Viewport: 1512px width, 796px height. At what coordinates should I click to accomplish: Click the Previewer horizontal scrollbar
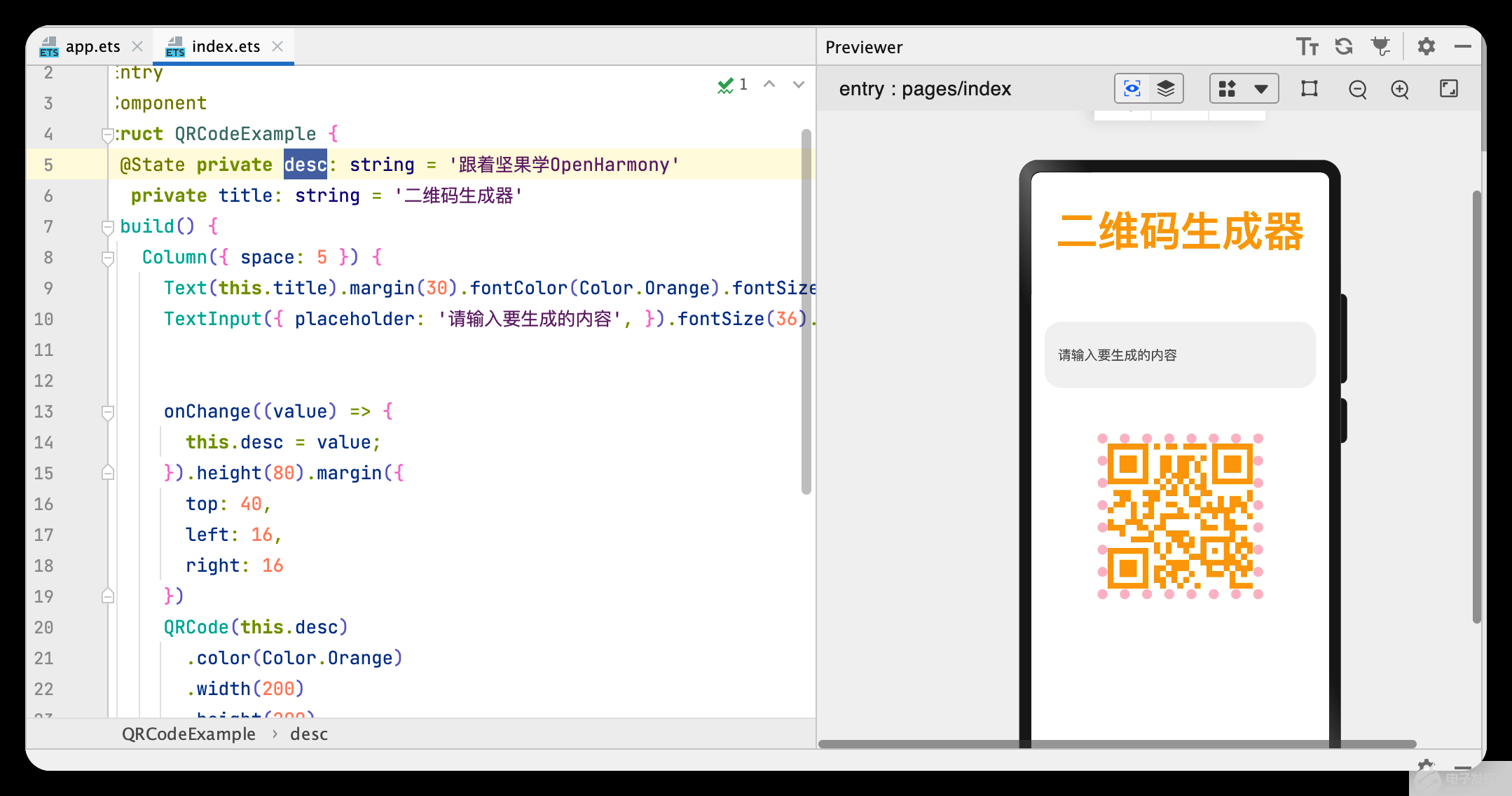1117,744
